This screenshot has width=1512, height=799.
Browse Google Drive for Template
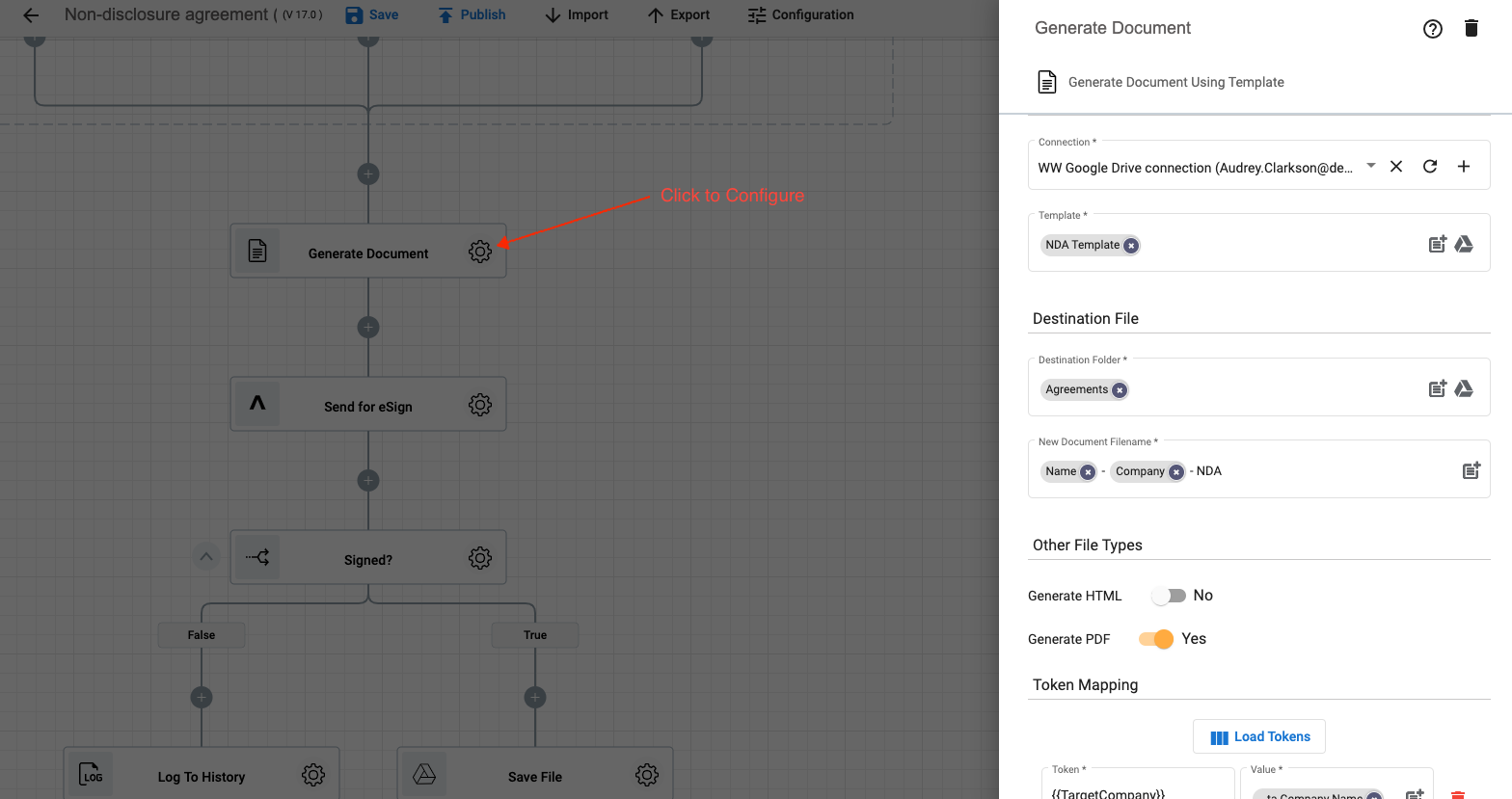click(x=1464, y=244)
